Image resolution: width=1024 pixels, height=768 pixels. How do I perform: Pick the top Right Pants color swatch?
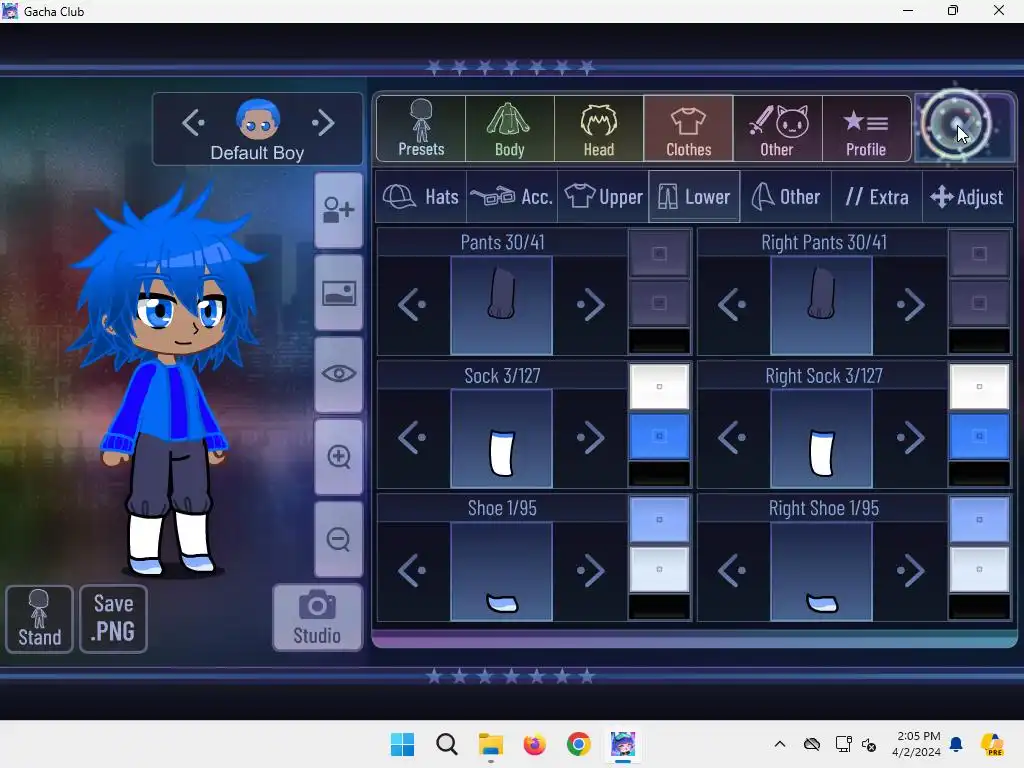coord(979,253)
